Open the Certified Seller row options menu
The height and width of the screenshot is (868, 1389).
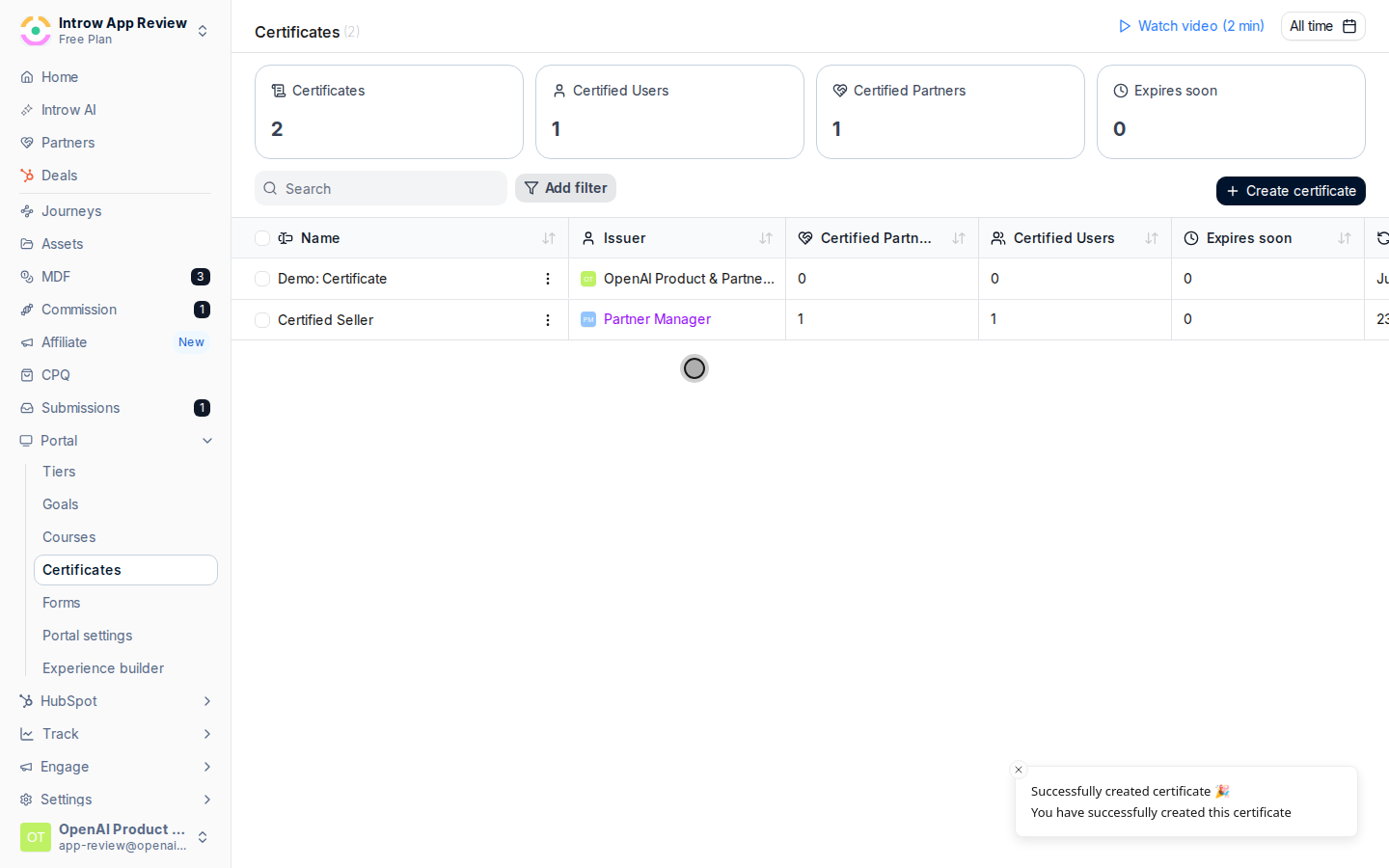[x=548, y=320]
